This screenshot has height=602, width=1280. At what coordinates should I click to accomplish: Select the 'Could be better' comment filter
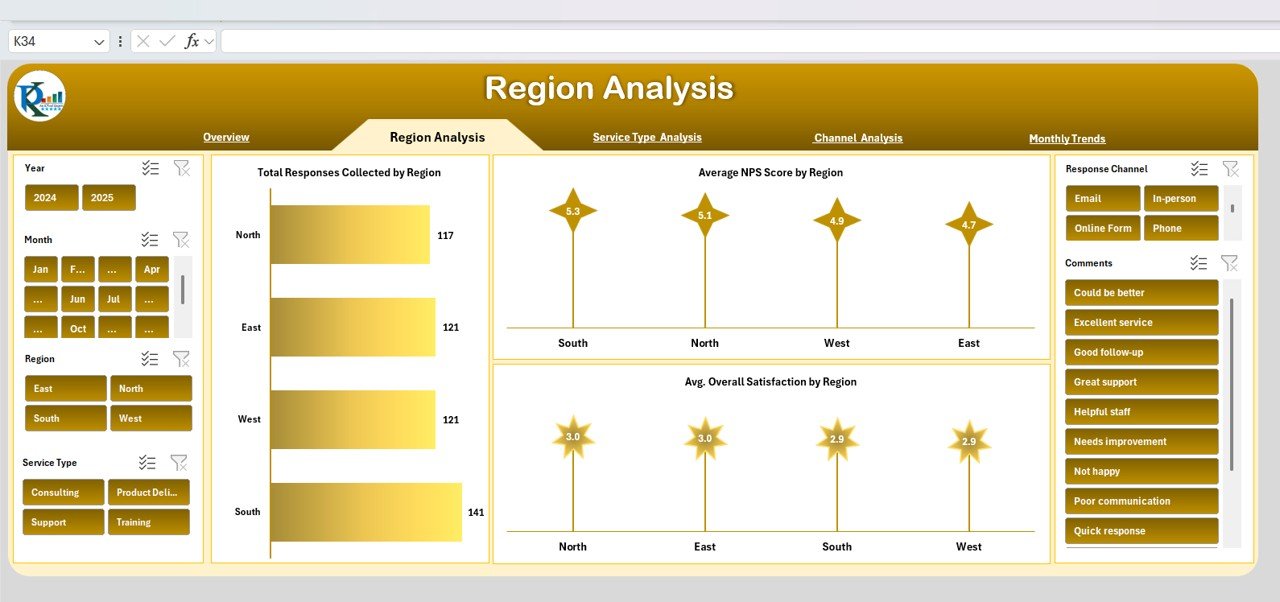[1140, 292]
